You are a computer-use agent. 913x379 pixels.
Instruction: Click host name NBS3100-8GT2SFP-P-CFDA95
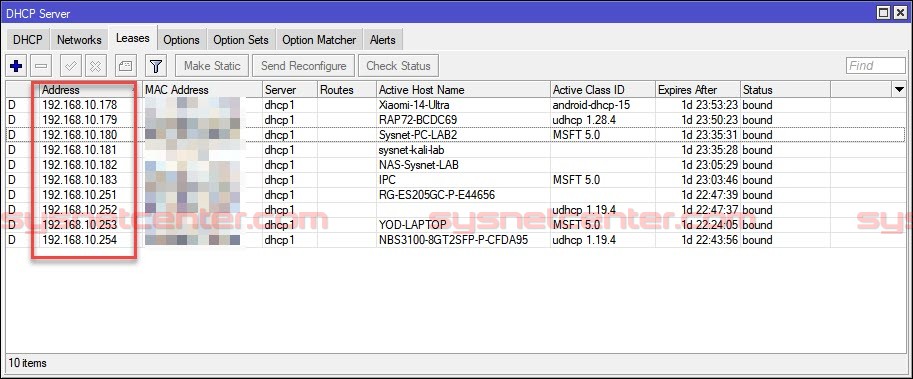pos(453,240)
